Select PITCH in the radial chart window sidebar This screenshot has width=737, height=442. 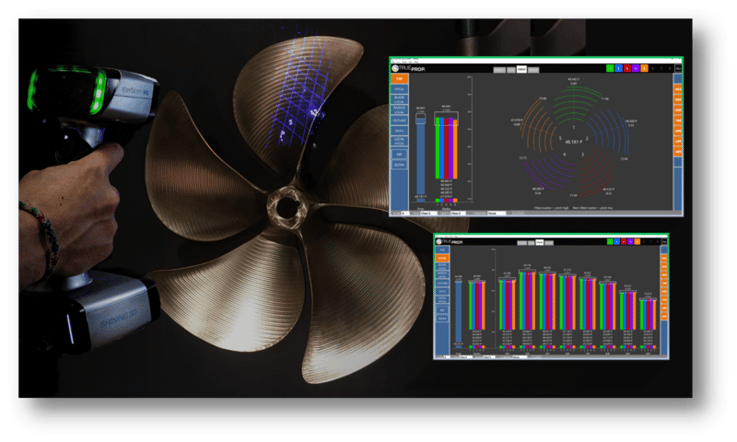click(400, 91)
